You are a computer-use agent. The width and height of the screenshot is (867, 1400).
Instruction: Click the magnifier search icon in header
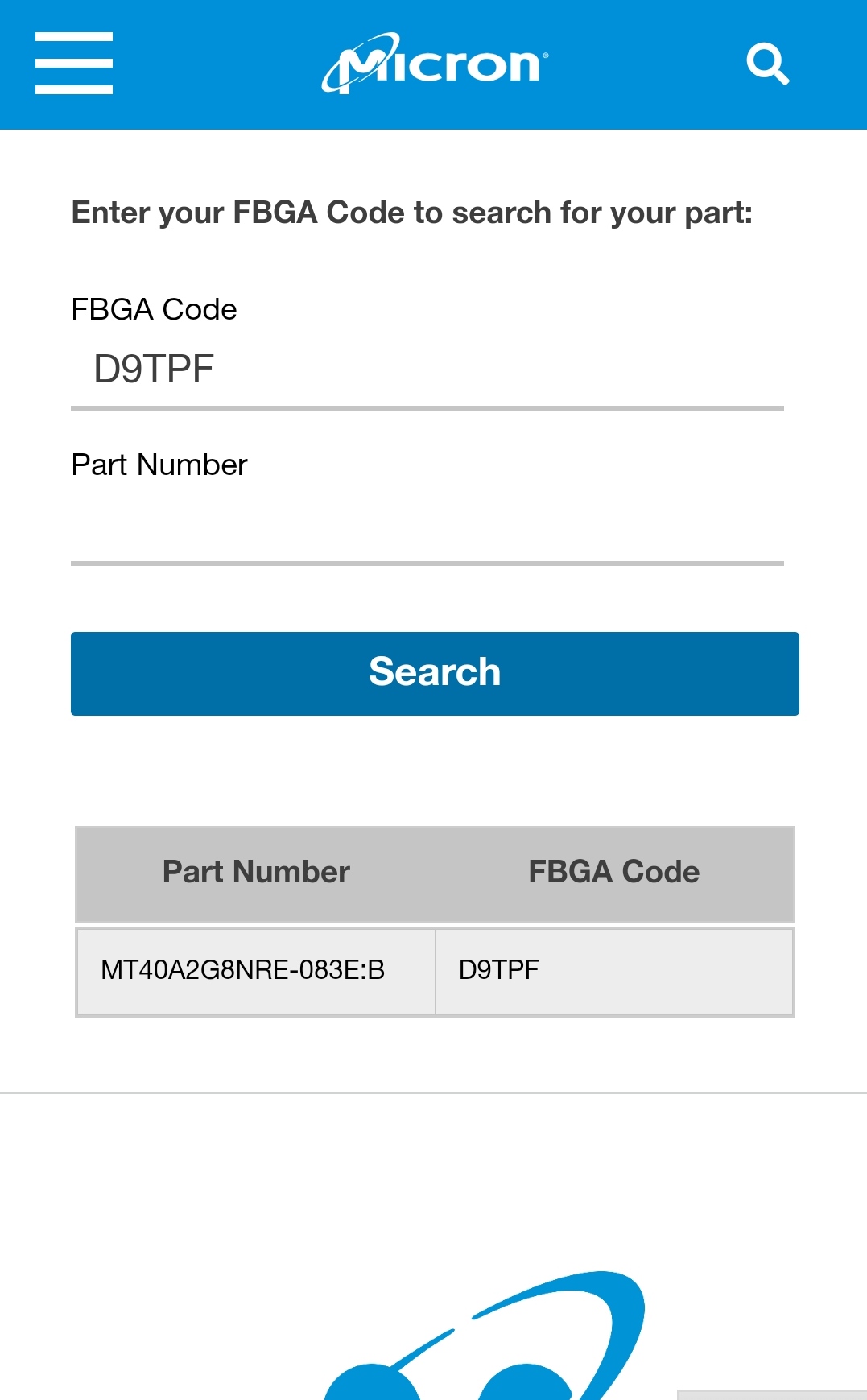point(767,64)
